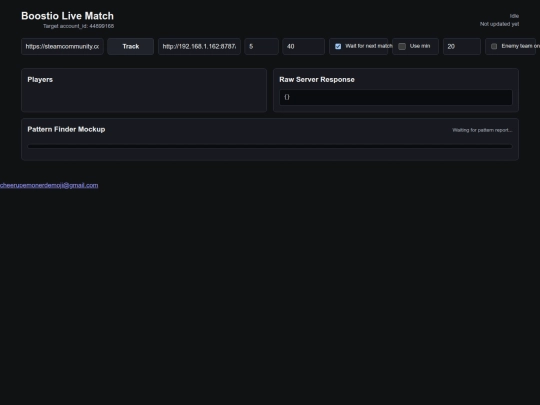Focus the server address field http://192.168.1.162
The image size is (540, 405).
(199, 46)
